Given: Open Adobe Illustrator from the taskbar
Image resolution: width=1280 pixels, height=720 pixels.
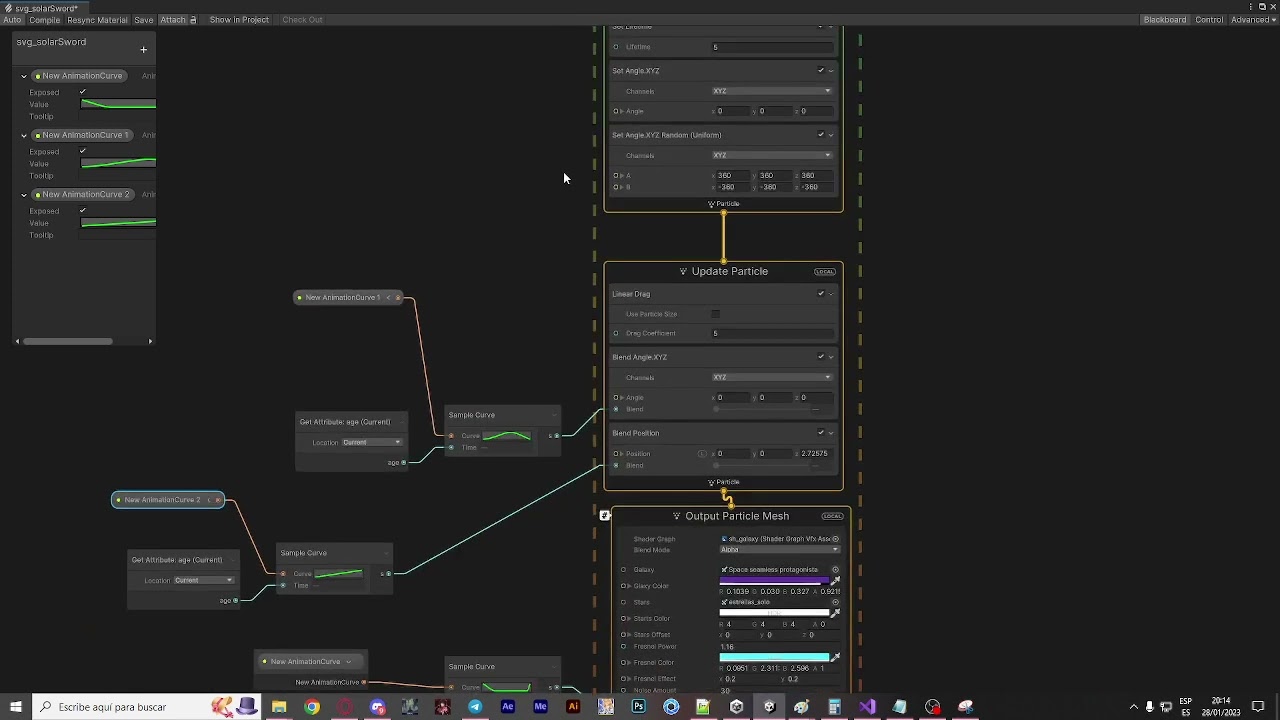Looking at the screenshot, I should [x=573, y=707].
